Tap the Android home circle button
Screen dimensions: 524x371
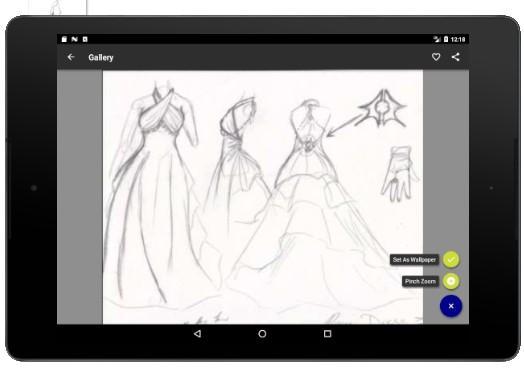click(x=262, y=334)
